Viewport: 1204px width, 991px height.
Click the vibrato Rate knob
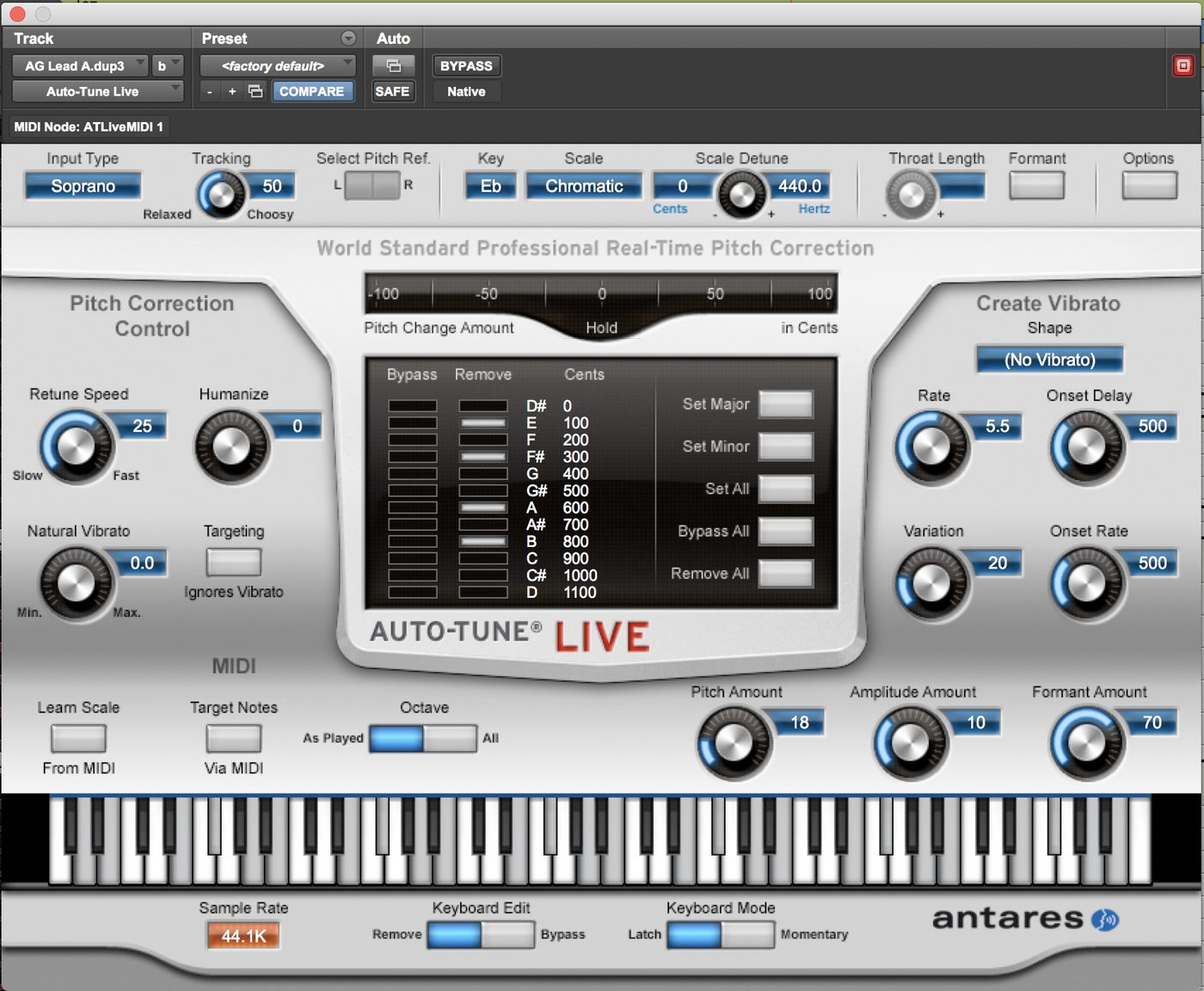pyautogui.click(x=932, y=447)
